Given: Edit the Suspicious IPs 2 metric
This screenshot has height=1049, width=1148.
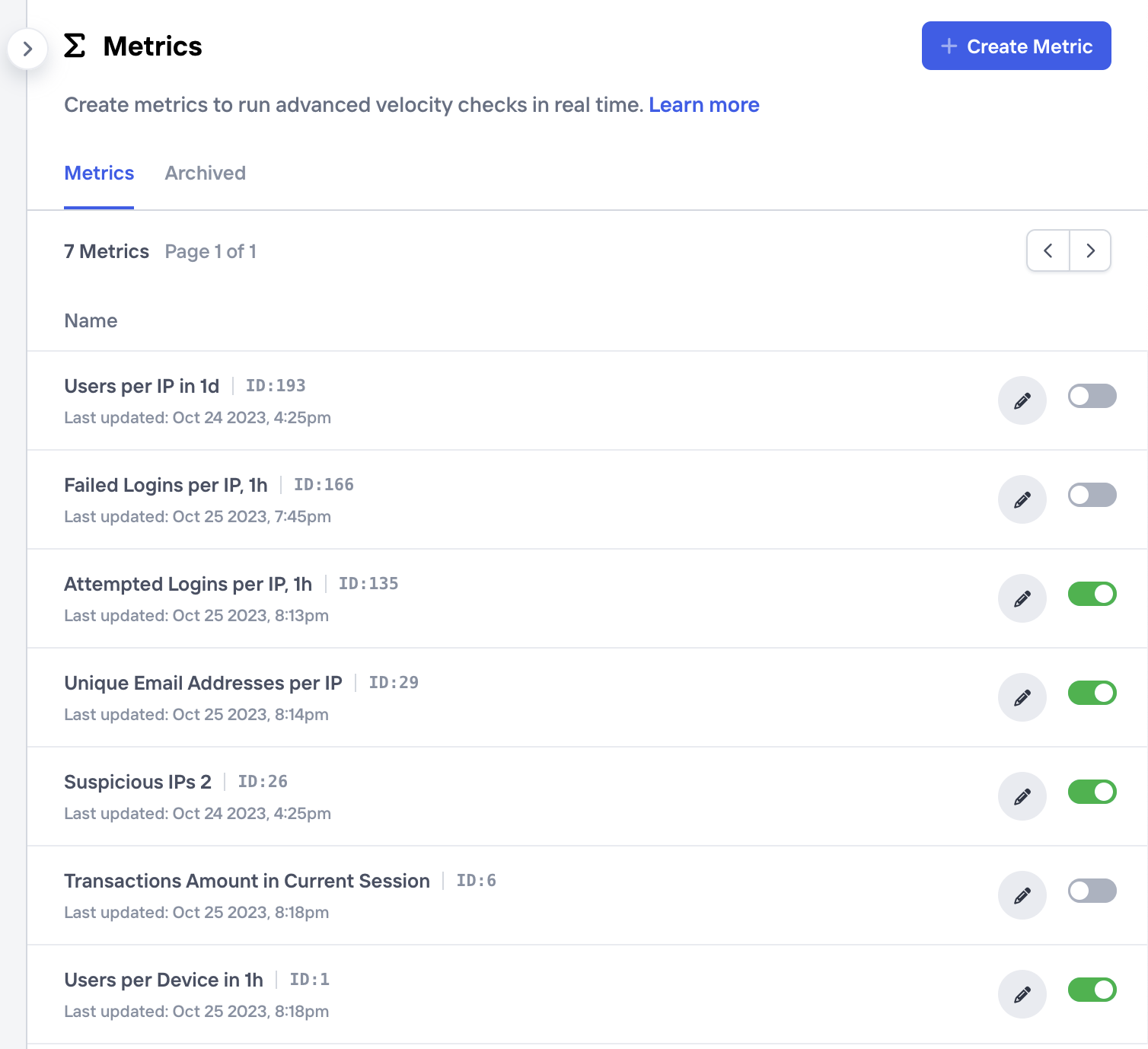Looking at the screenshot, I should 1022,796.
